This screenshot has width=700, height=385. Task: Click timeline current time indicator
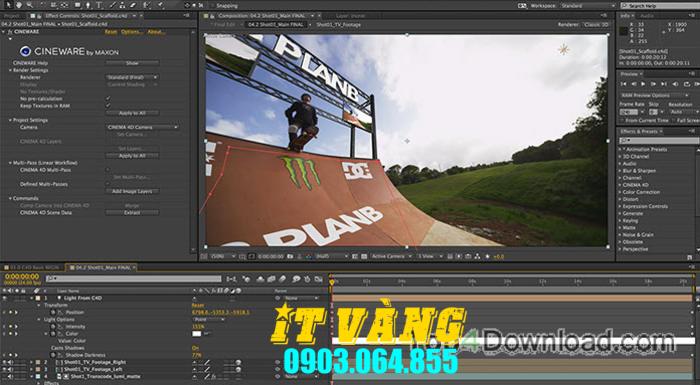pyautogui.click(x=332, y=282)
